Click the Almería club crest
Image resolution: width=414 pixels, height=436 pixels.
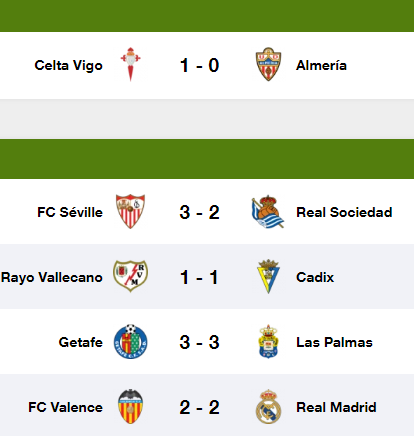coord(268,65)
